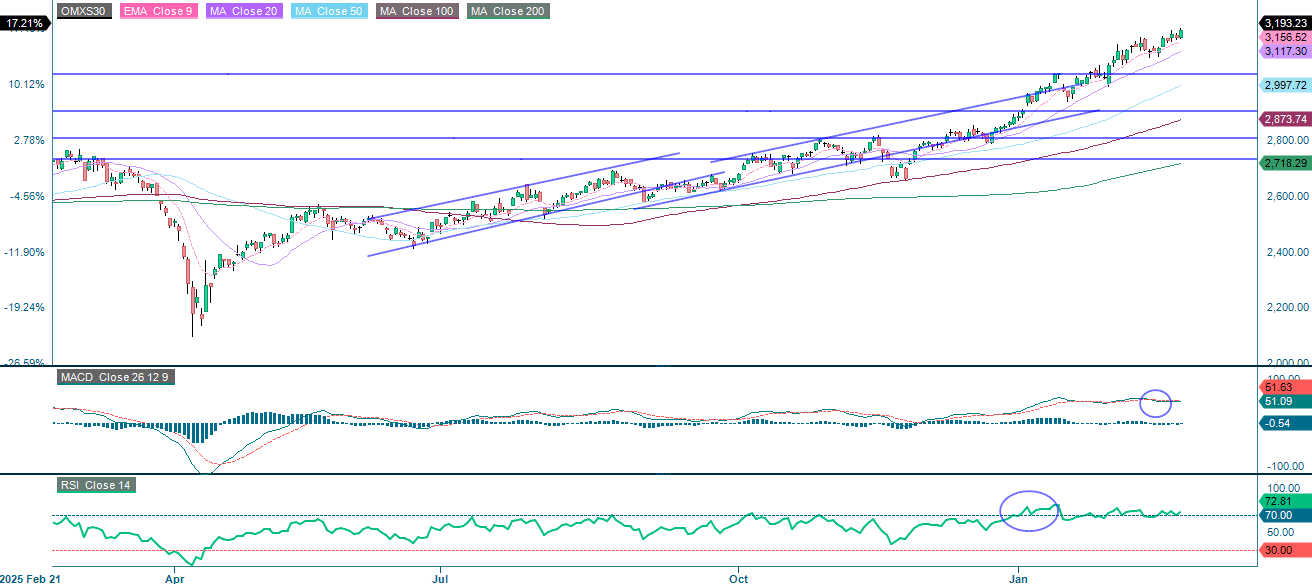Click the Jan label on time axis
Screen dimensions: 1312x584
tap(1019, 578)
